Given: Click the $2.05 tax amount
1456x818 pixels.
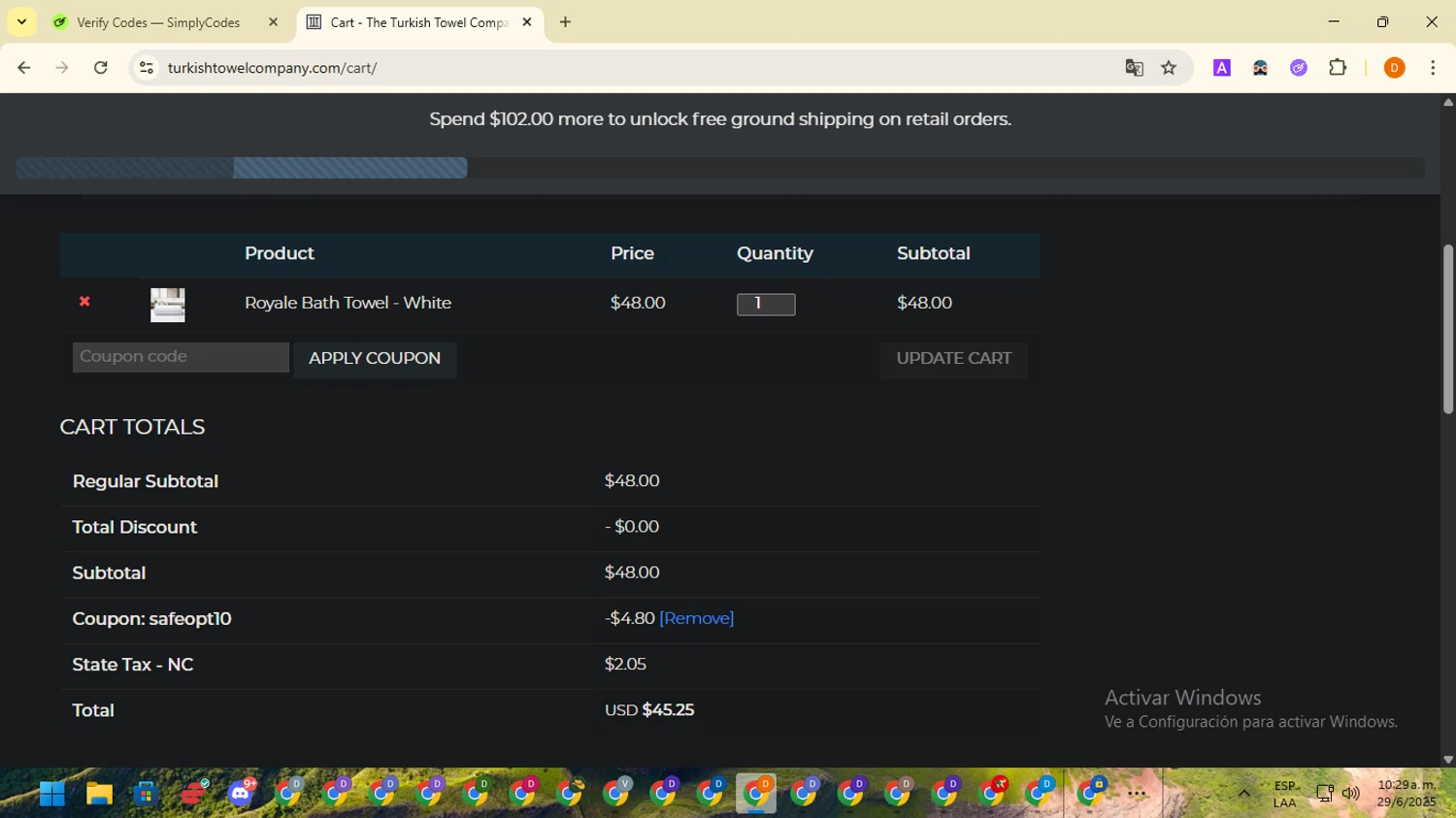Looking at the screenshot, I should tap(625, 665).
